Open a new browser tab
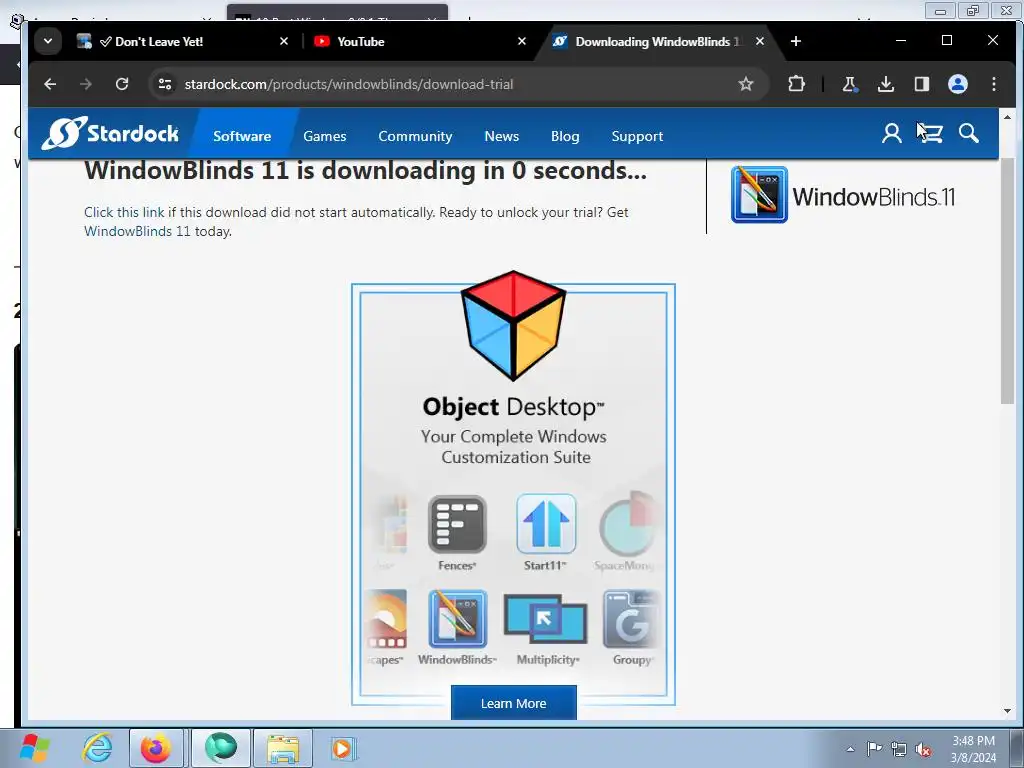Image resolution: width=1024 pixels, height=768 pixels. coord(795,41)
